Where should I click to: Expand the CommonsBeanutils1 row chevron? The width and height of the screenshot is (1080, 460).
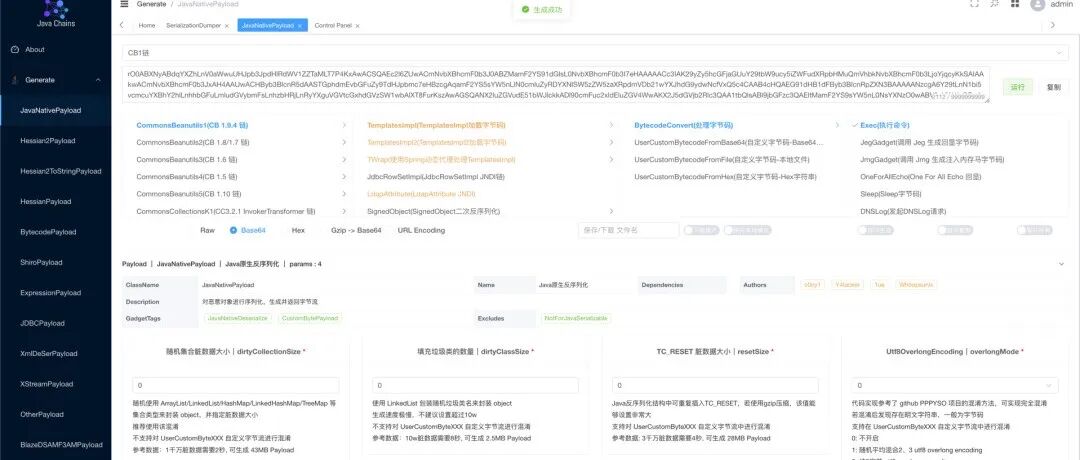coord(344,125)
